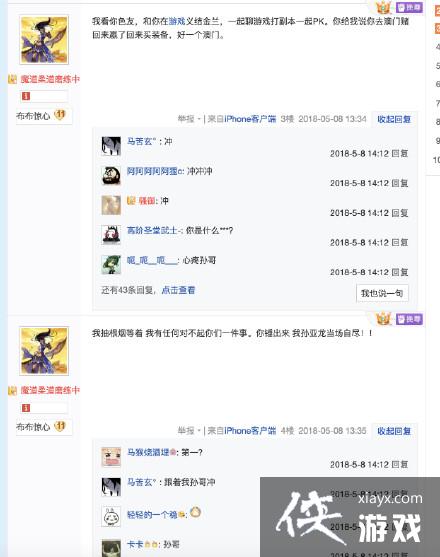Click the level 11 badge beside 布布惊心 under the 3楼 avatar
Screen dimensions: 440x557
pos(60,115)
